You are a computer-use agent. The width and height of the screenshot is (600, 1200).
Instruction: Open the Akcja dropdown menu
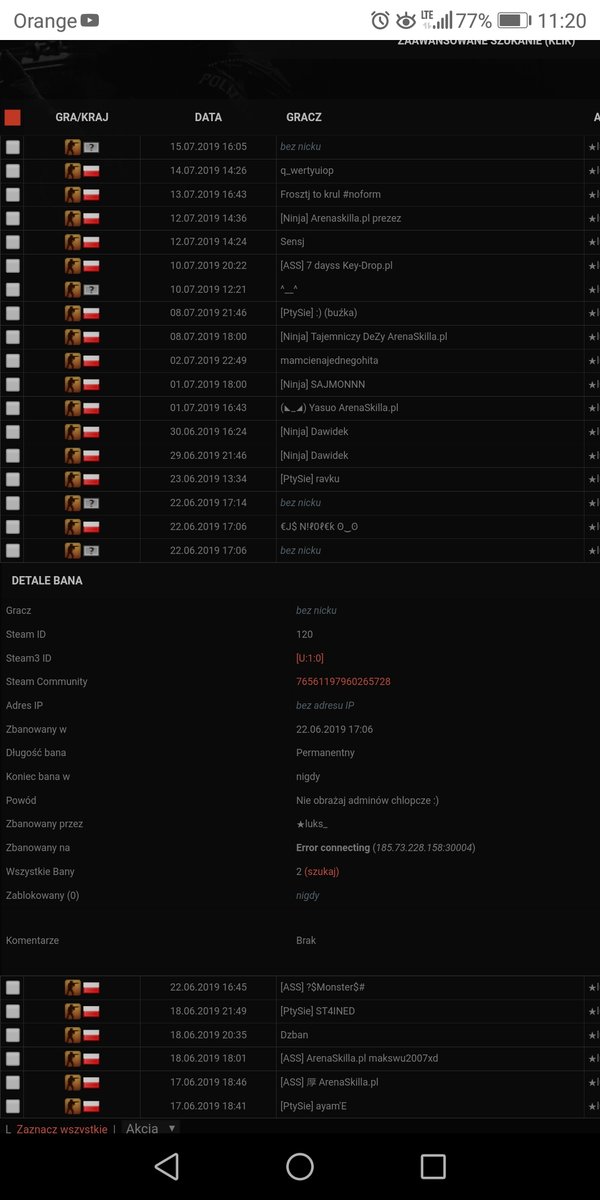[151, 1128]
